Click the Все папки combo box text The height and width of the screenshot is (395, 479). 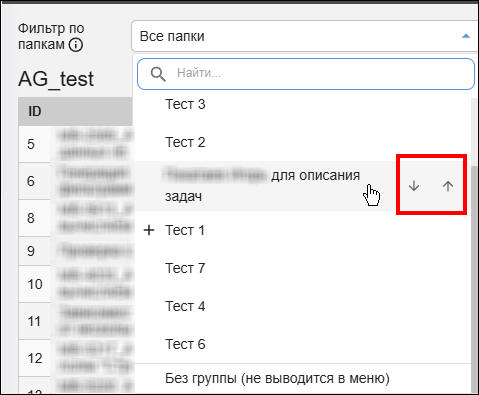coord(172,36)
